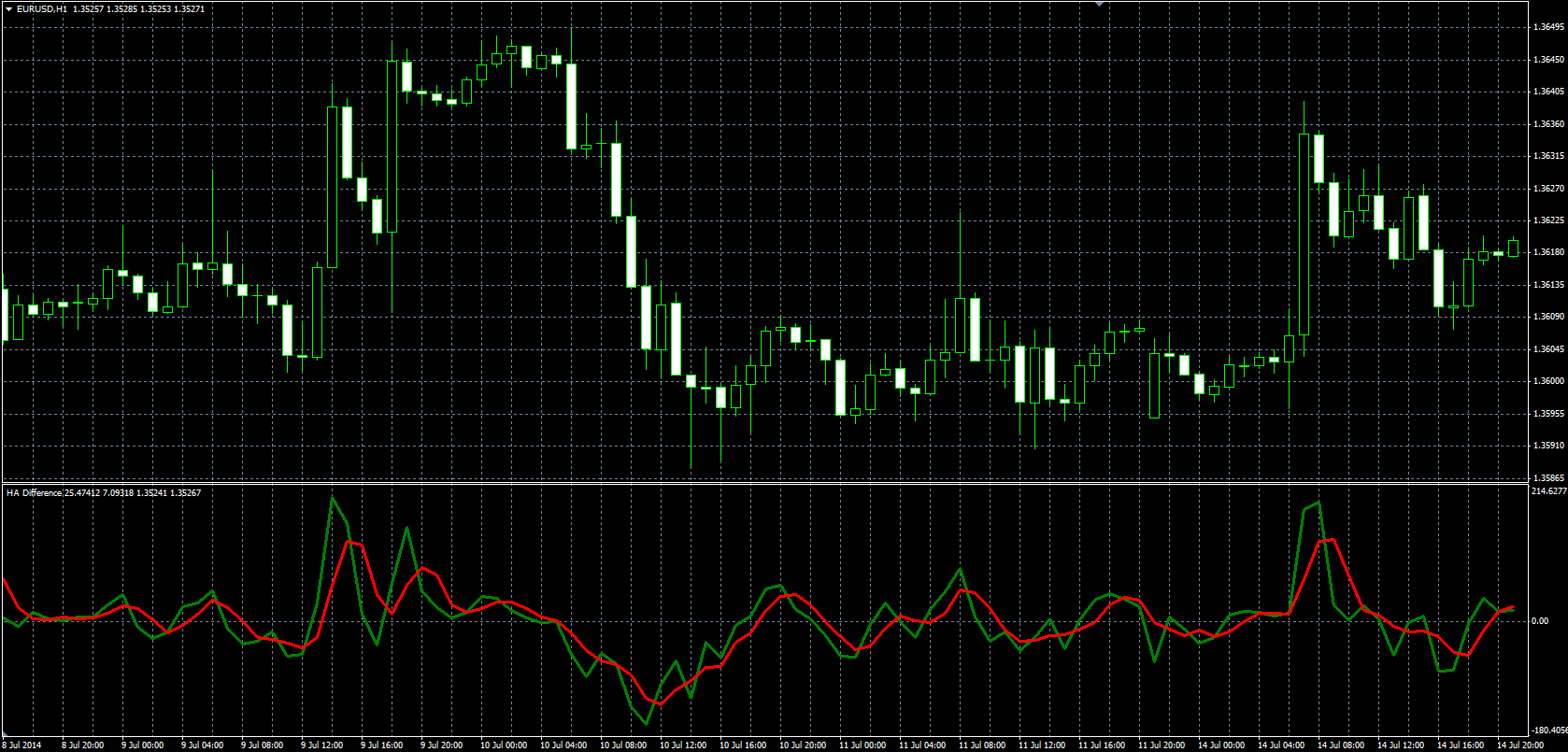
Task: Click the 10 Jul 00:00 time label
Action: (x=504, y=745)
